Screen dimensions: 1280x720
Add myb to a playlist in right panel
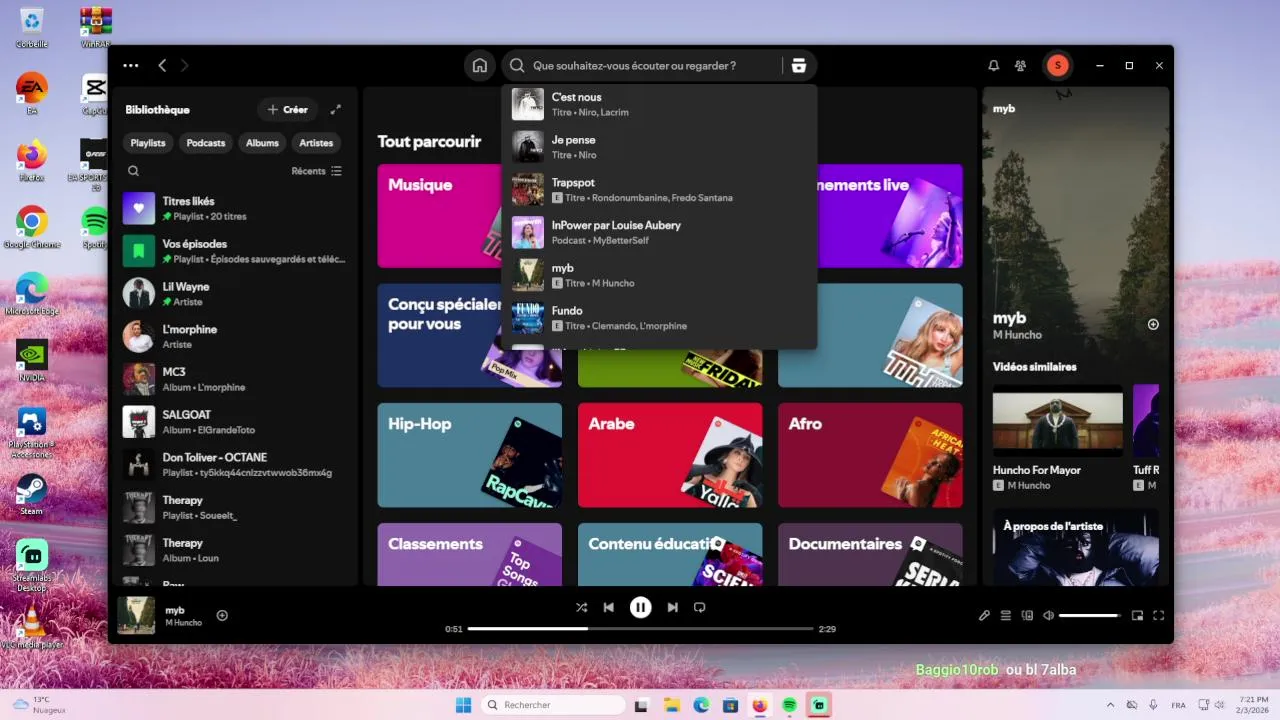pos(1153,324)
